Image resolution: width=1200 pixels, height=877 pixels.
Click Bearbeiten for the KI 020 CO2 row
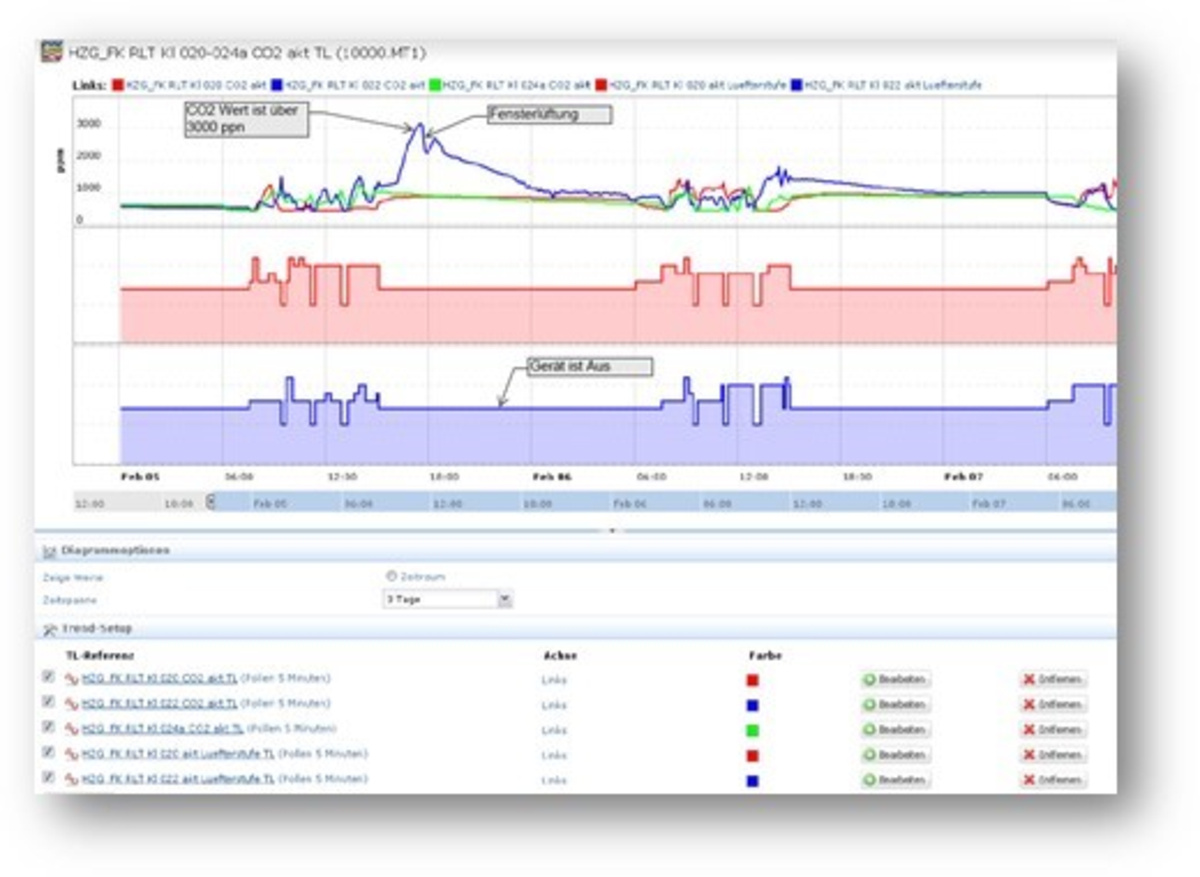(x=895, y=680)
